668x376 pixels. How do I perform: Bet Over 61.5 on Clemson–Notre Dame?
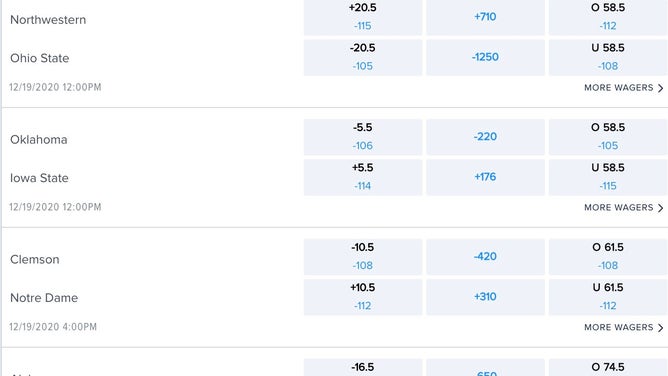click(x=608, y=257)
